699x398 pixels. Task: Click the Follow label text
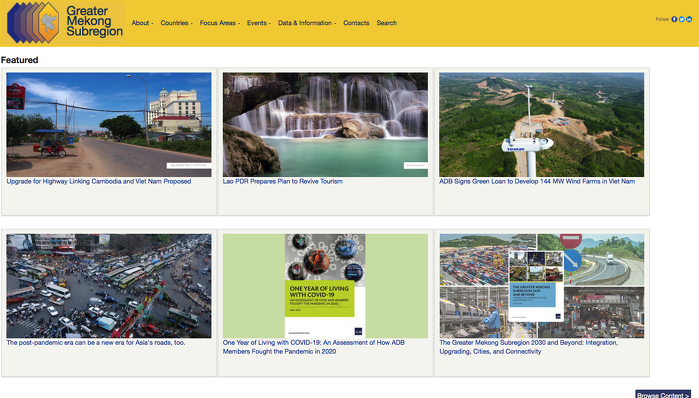[662, 19]
